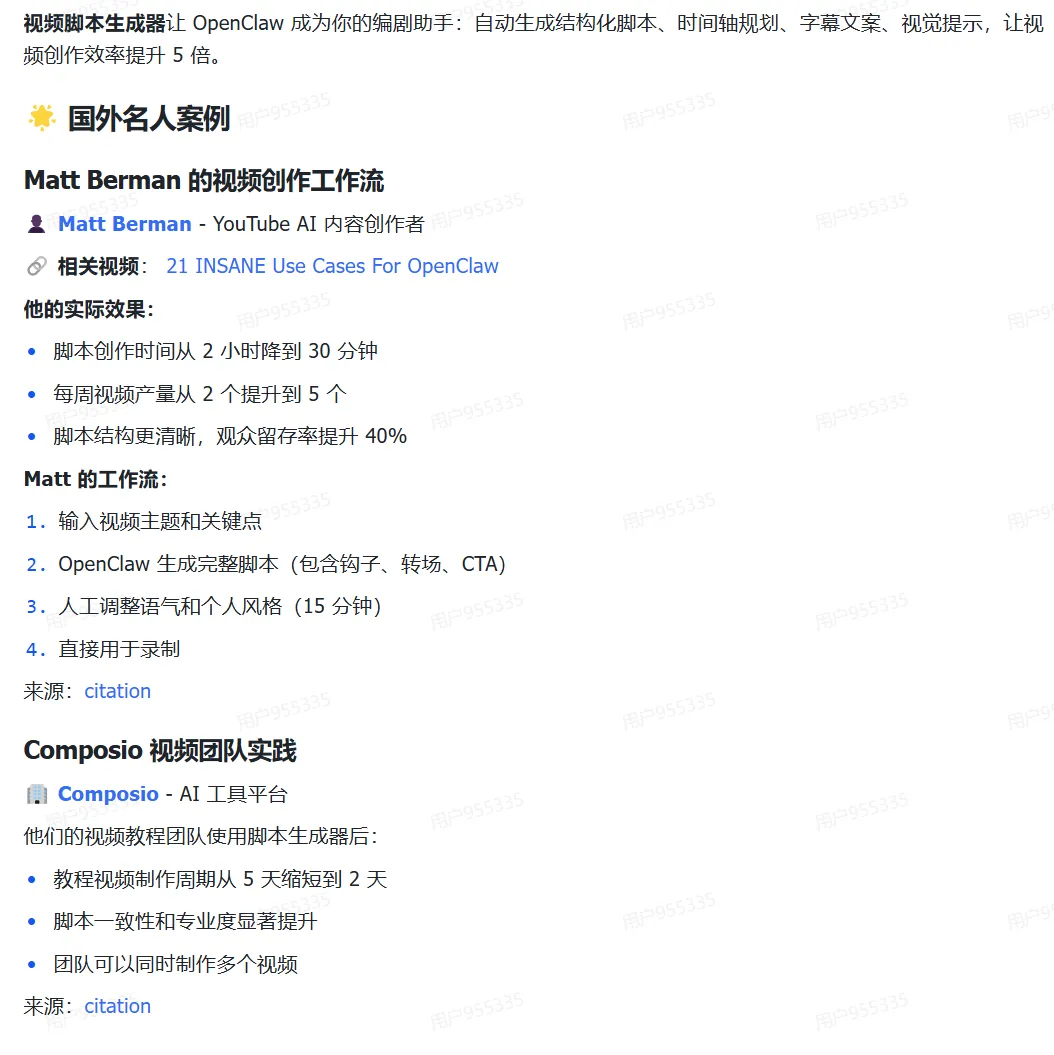Click bullet 脚本创作时间从 2 小时降到 30 分钟
Viewport: 1054px width, 1055px height.
(x=215, y=351)
